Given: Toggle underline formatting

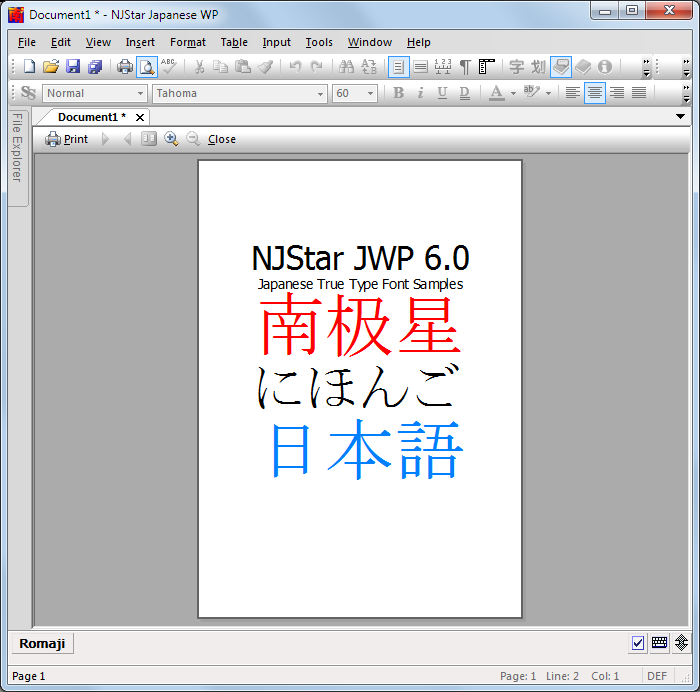Looking at the screenshot, I should 442,93.
